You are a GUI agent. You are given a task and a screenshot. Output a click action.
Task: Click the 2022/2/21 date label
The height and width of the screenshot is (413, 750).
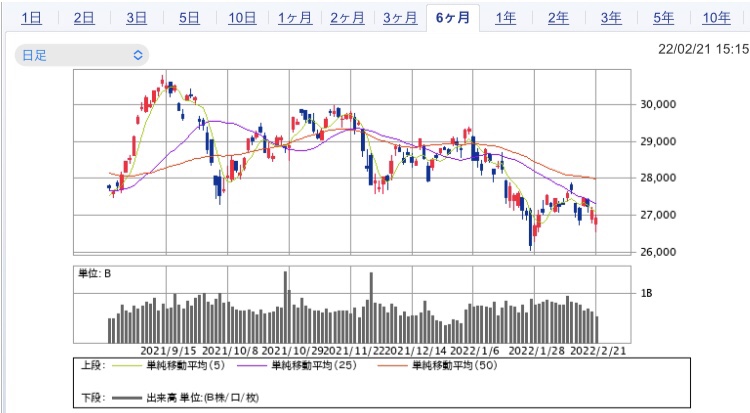pyautogui.click(x=598, y=351)
